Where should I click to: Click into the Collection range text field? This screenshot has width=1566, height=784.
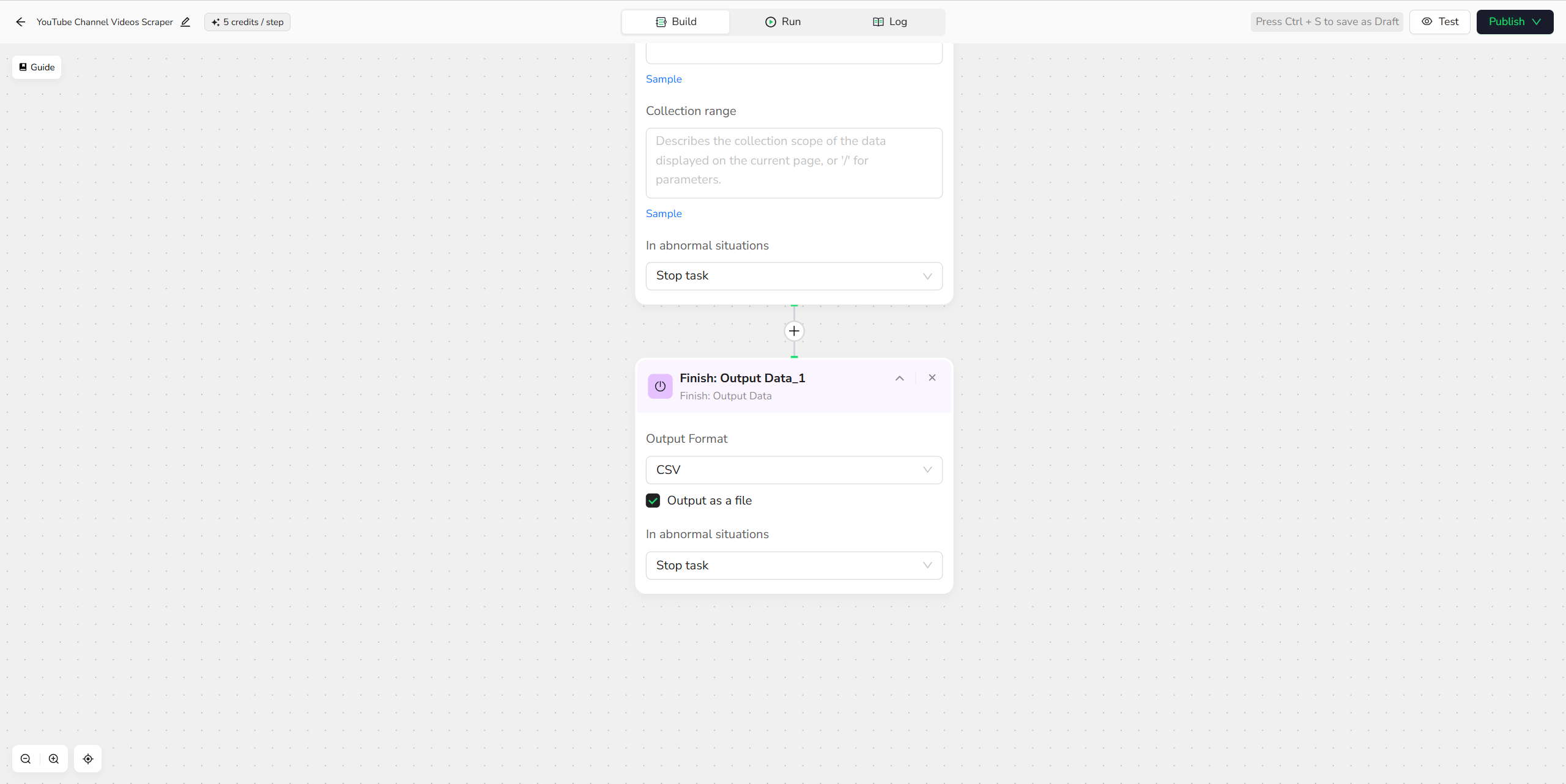(x=793, y=163)
